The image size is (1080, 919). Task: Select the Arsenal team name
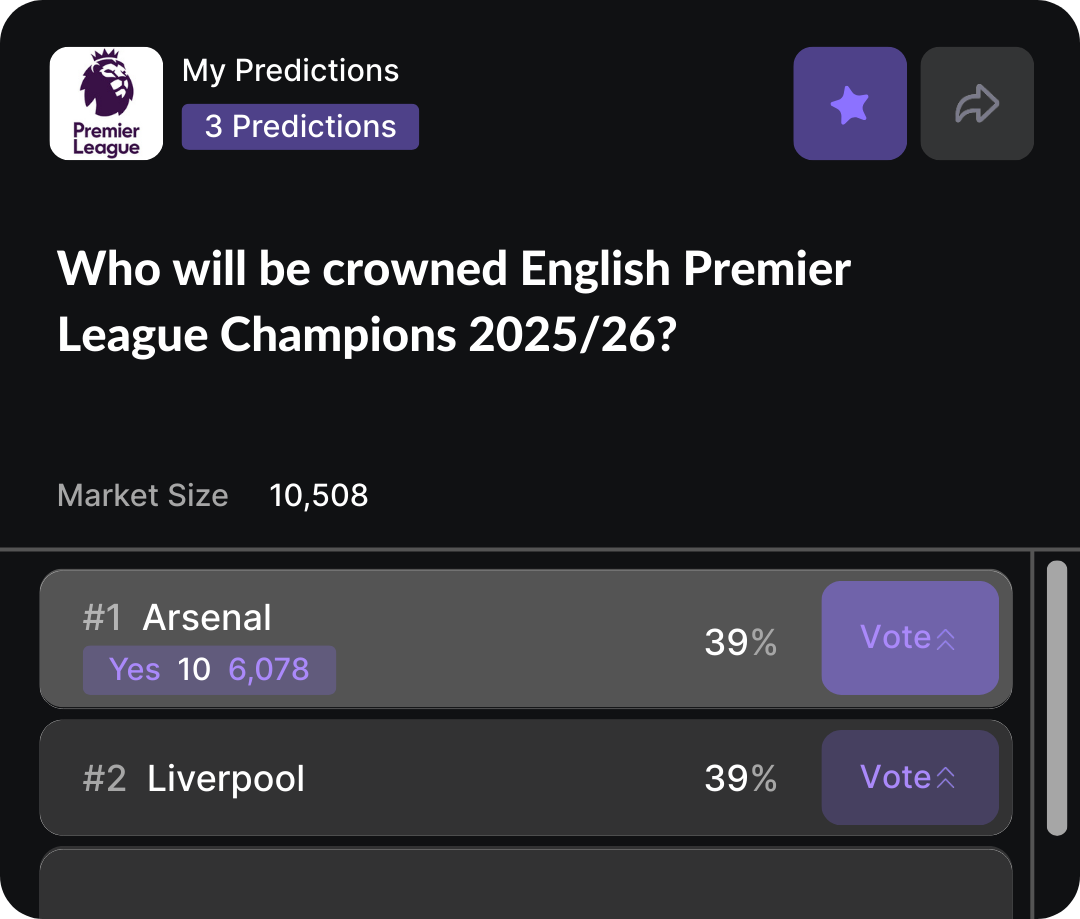[x=207, y=618]
